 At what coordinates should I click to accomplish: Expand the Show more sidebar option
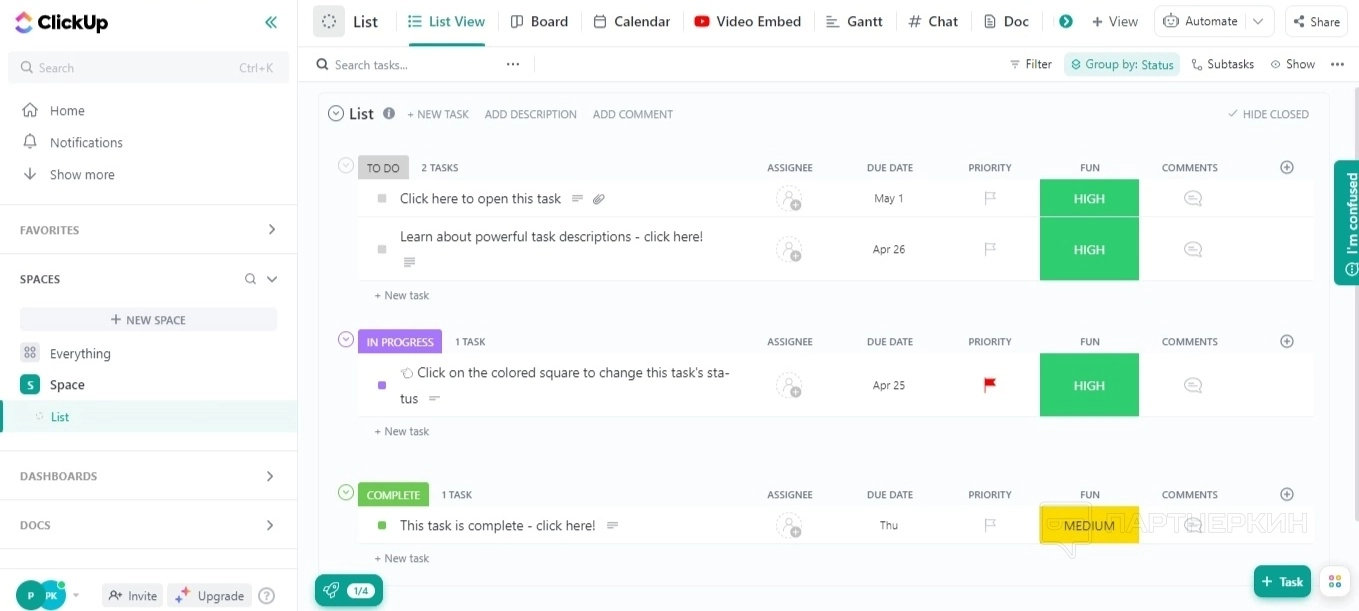(82, 174)
